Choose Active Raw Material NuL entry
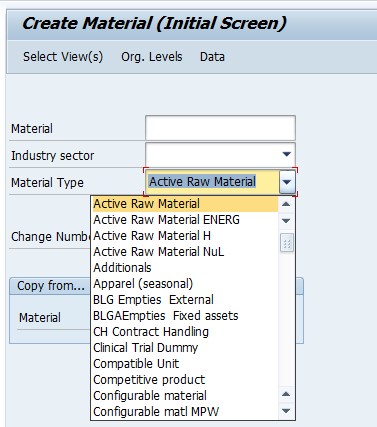Screen dimensions: 377x427 [184, 252]
